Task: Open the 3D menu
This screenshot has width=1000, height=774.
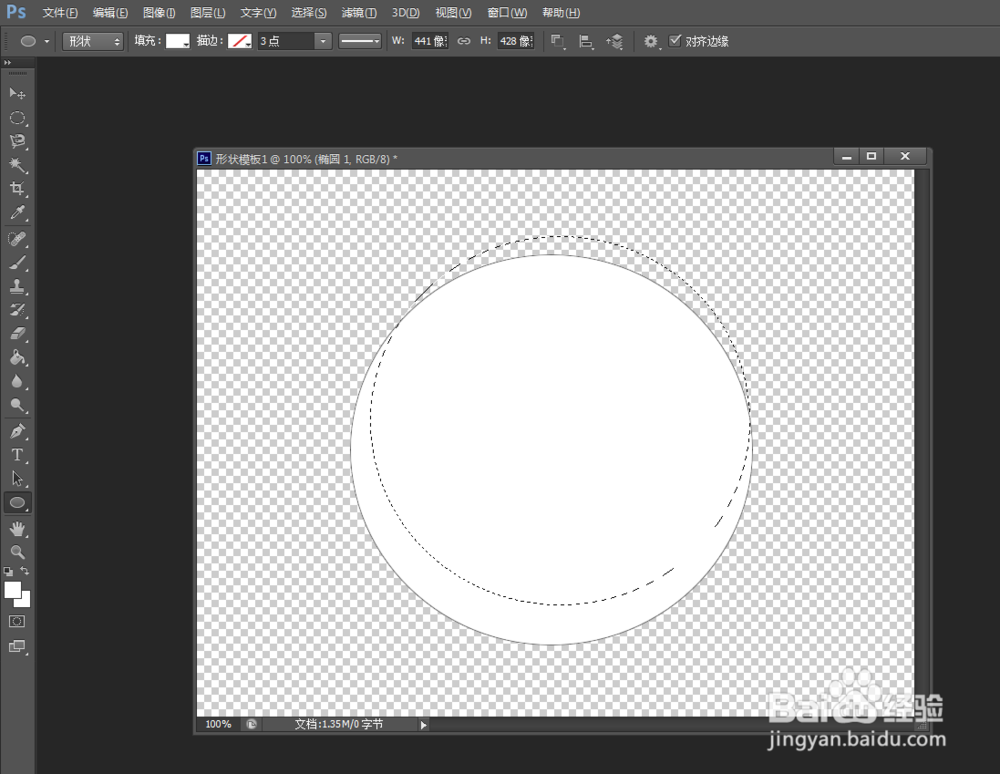Action: [406, 13]
